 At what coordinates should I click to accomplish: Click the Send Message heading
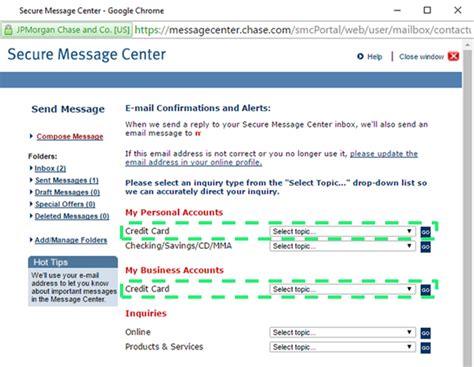point(68,109)
